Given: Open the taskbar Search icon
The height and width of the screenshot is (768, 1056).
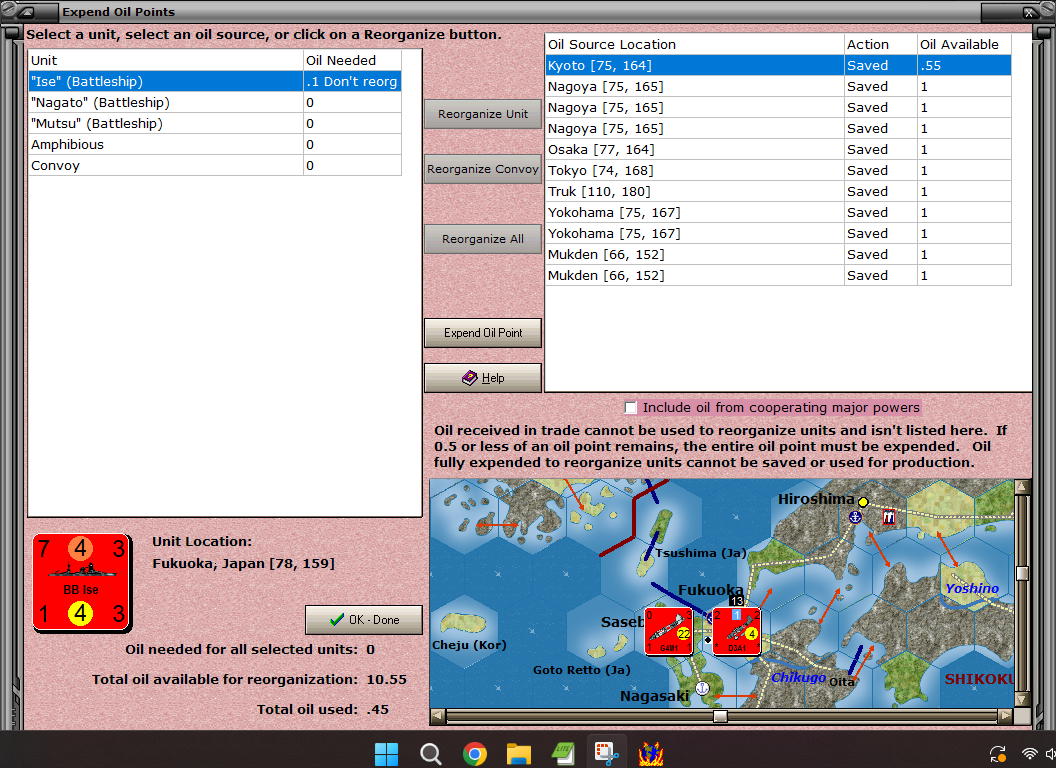Looking at the screenshot, I should pos(430,754).
